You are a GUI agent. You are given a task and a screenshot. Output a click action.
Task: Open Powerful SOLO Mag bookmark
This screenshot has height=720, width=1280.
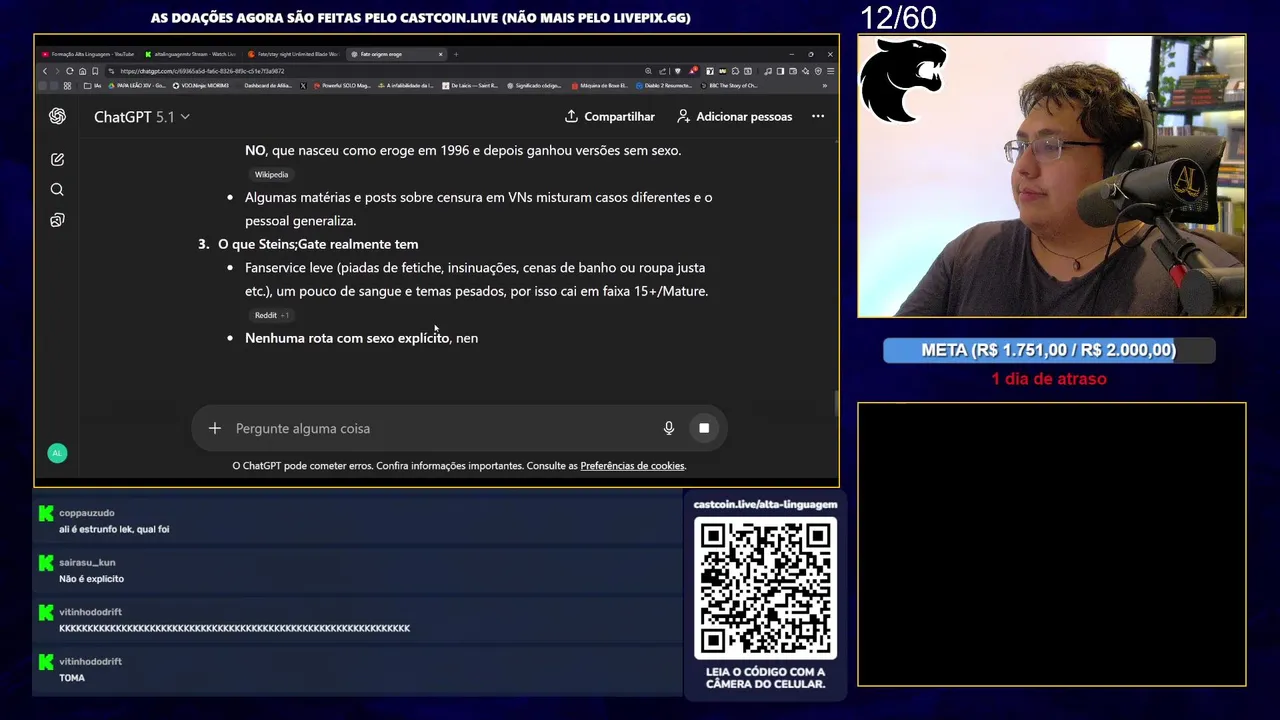tap(342, 86)
